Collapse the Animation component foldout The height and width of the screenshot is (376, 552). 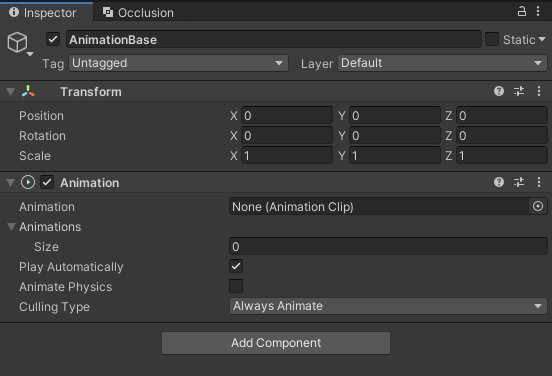[x=11, y=183]
